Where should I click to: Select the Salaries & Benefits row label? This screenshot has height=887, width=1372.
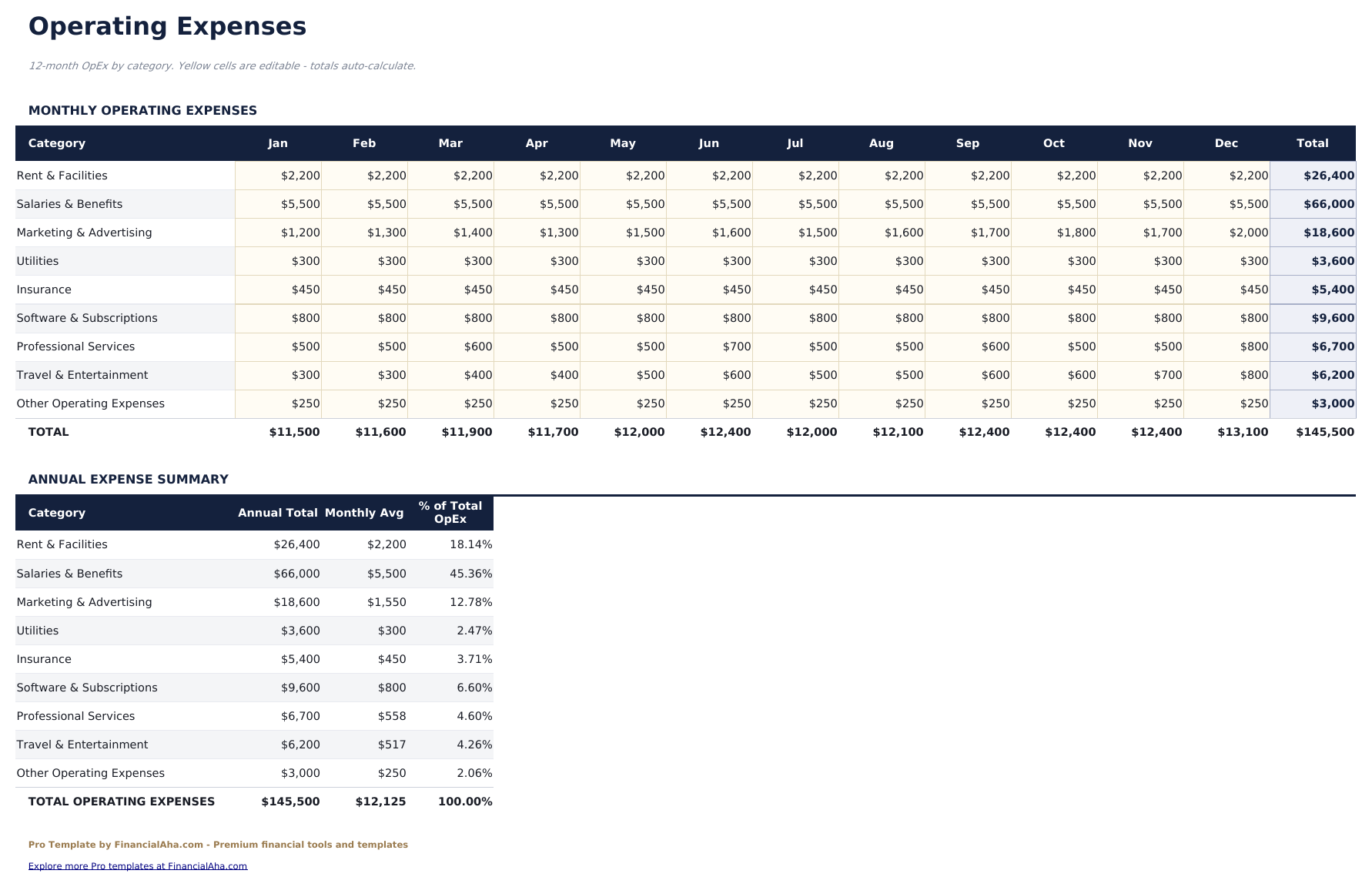pos(70,203)
